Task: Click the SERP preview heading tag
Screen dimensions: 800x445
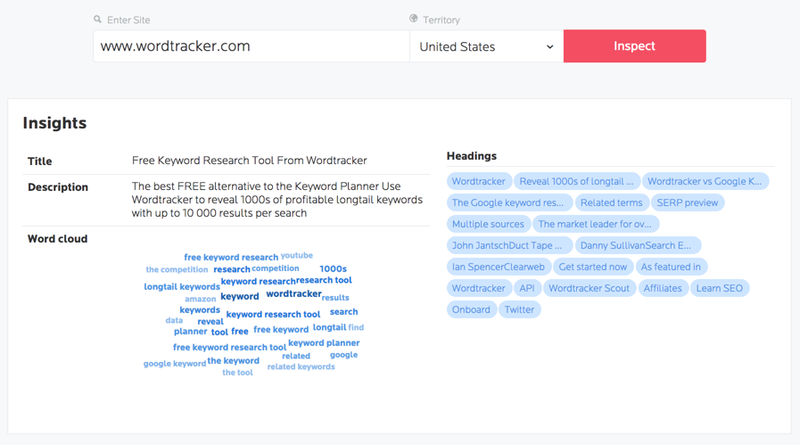Action: point(687,203)
